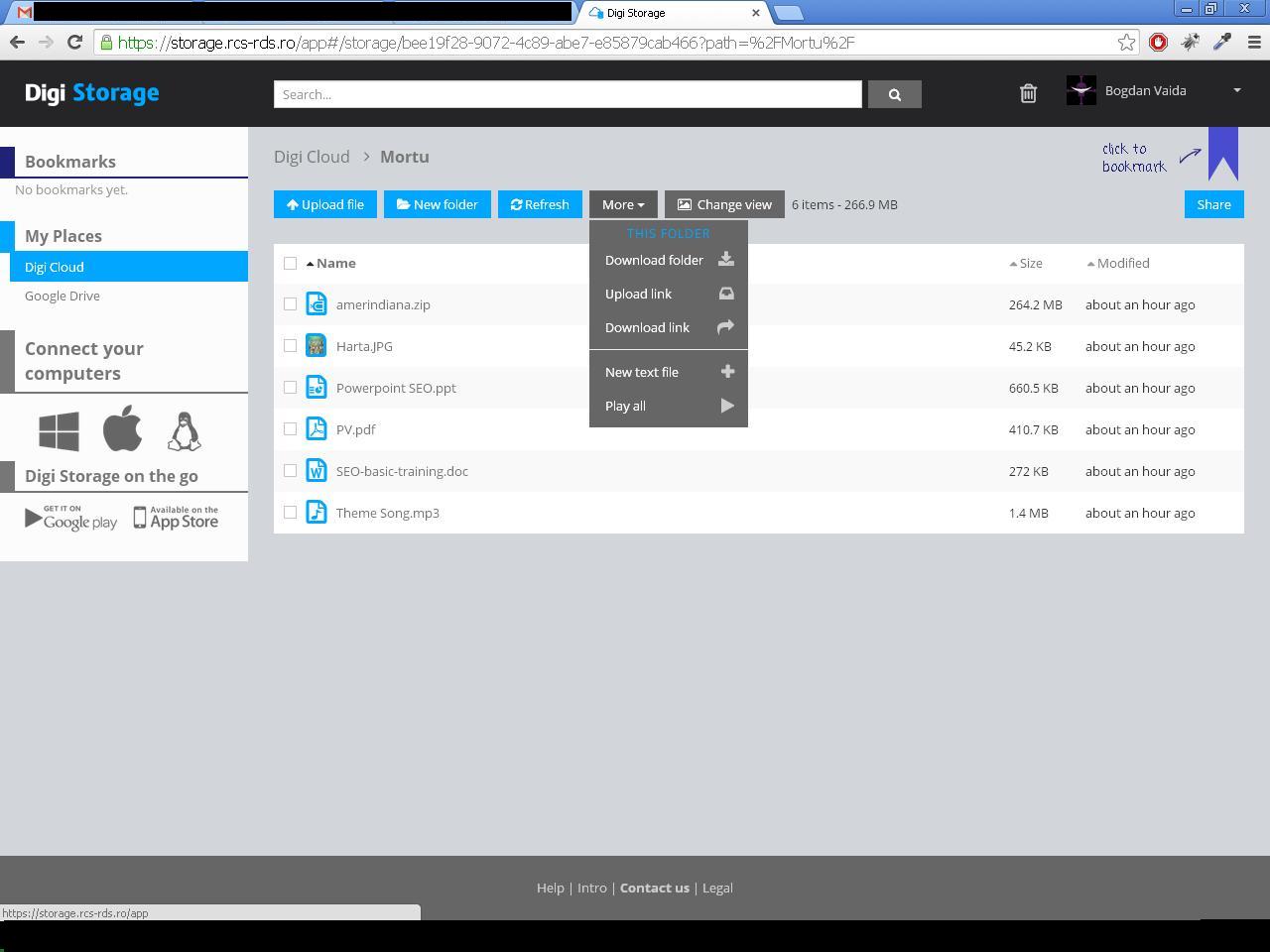The image size is (1270, 952).
Task: Click the Apple logo under Connect your computers
Action: (122, 430)
